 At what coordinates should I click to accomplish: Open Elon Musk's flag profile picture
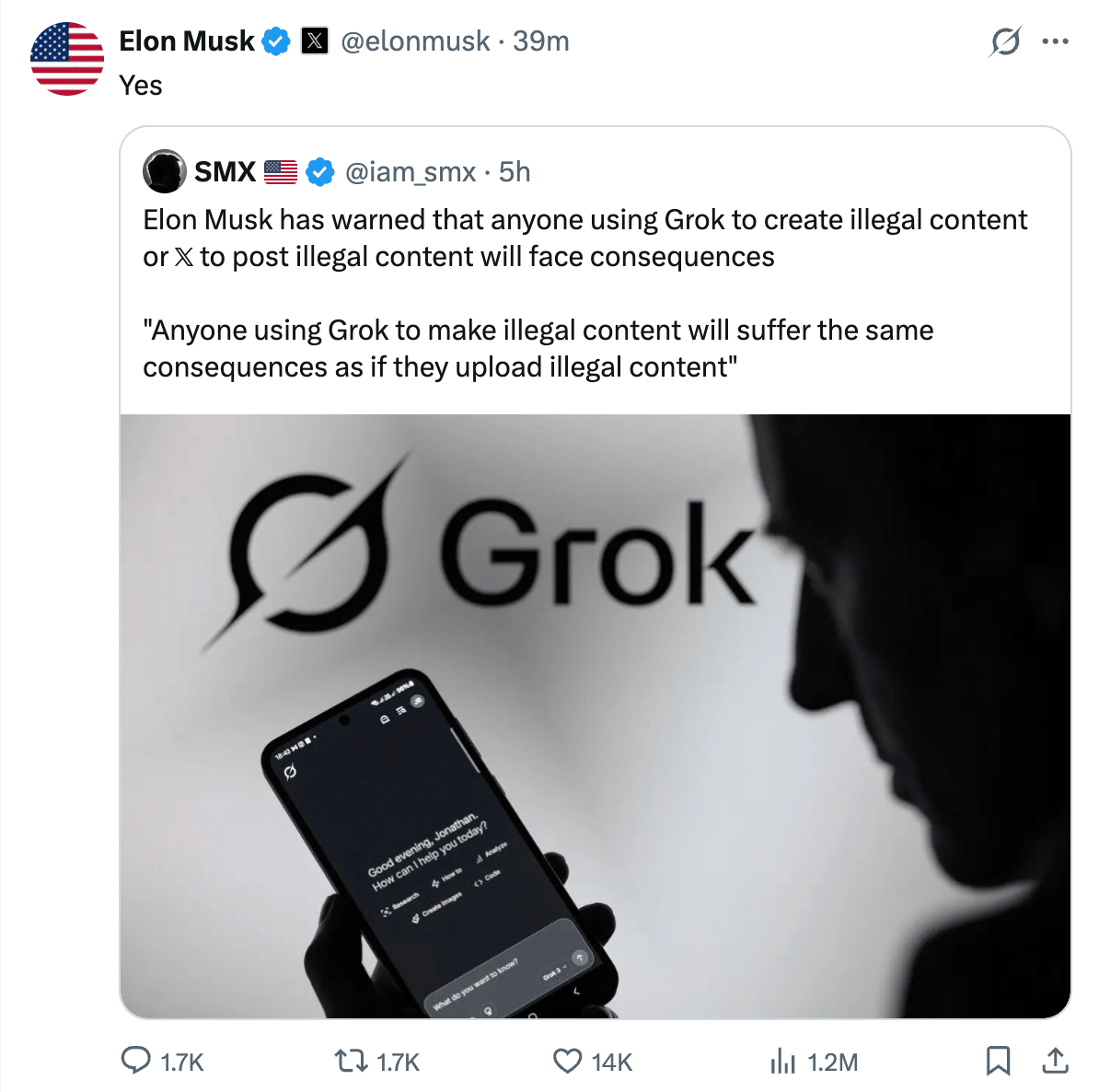coord(67,59)
